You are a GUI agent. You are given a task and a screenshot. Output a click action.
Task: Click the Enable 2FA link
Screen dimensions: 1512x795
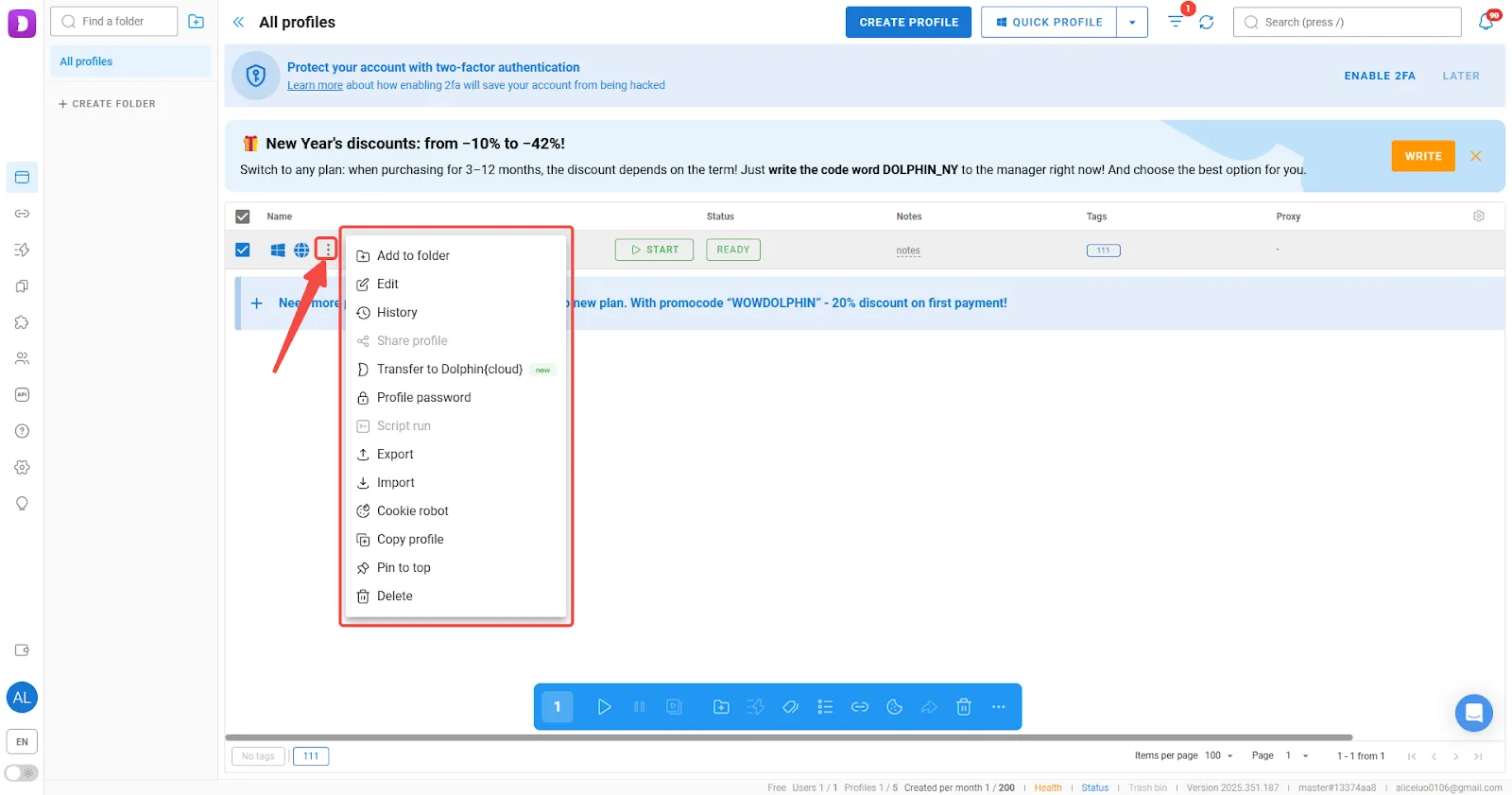coord(1380,76)
